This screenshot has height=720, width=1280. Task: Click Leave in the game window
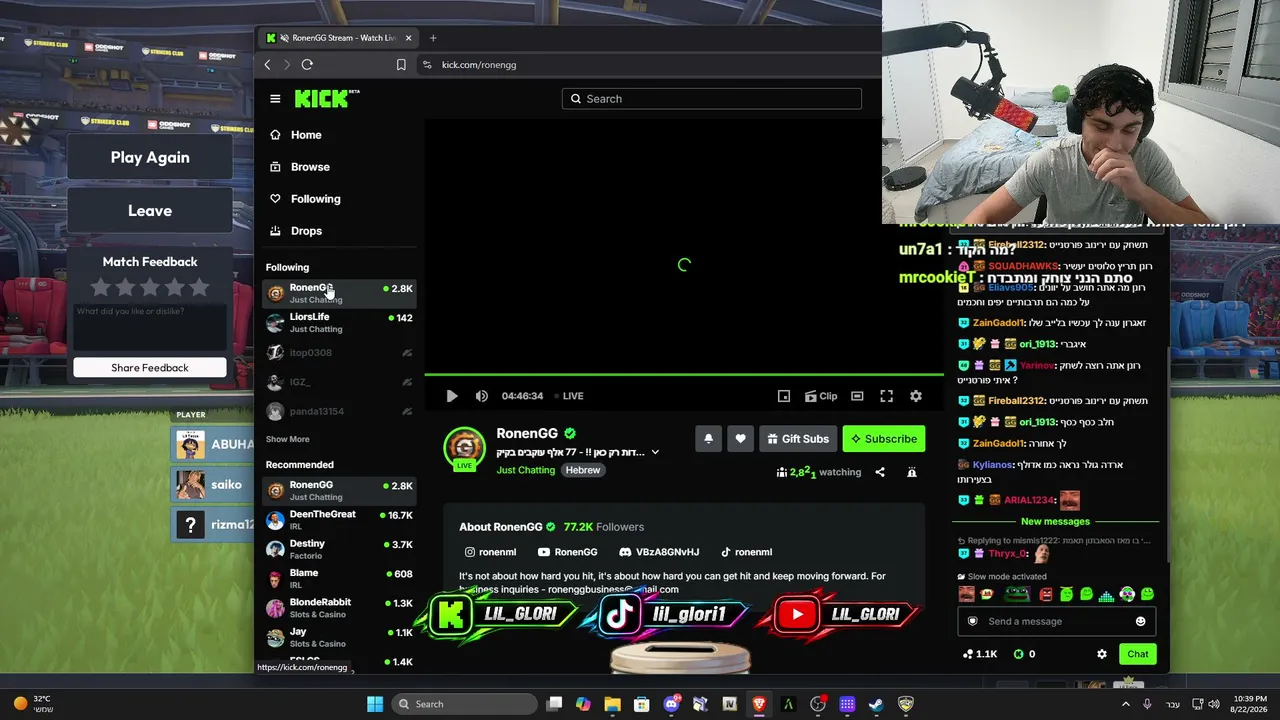(150, 211)
